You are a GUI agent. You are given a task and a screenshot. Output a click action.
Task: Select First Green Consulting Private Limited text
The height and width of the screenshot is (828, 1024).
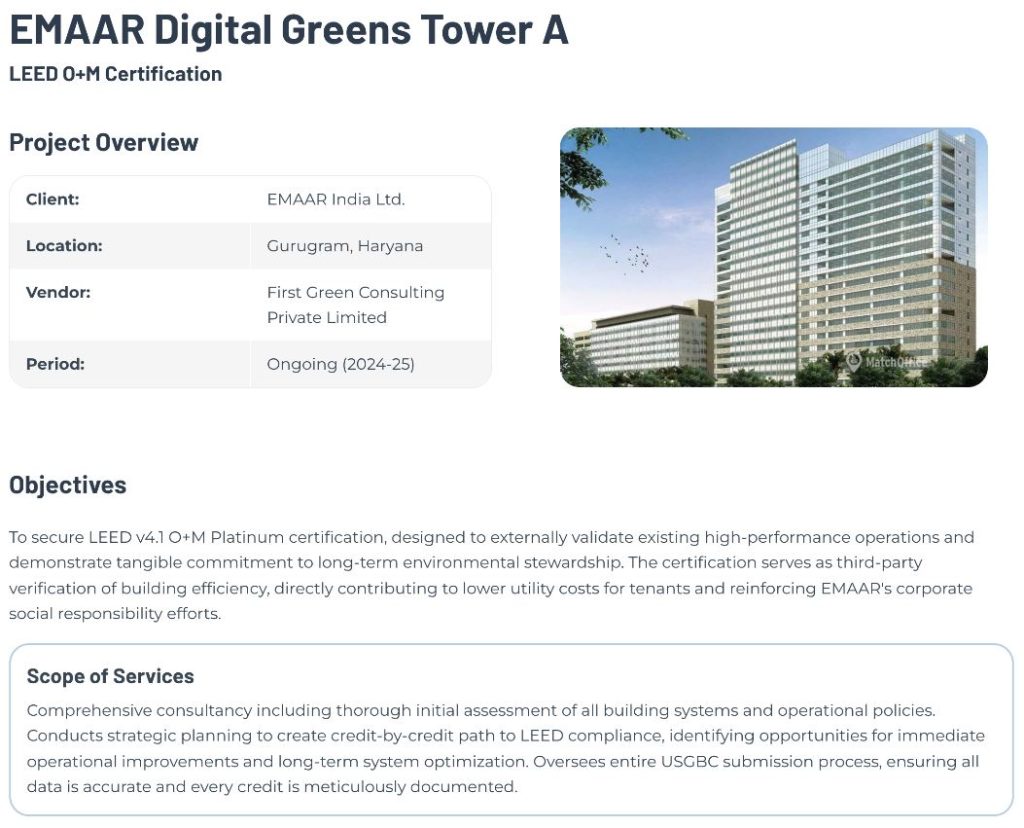coord(355,305)
